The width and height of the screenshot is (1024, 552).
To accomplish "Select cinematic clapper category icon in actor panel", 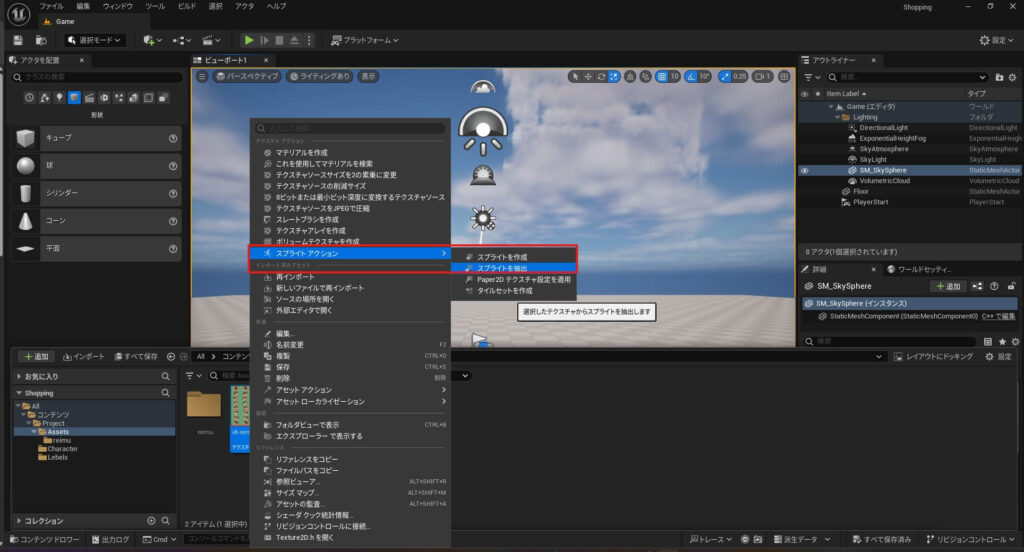I will point(89,97).
